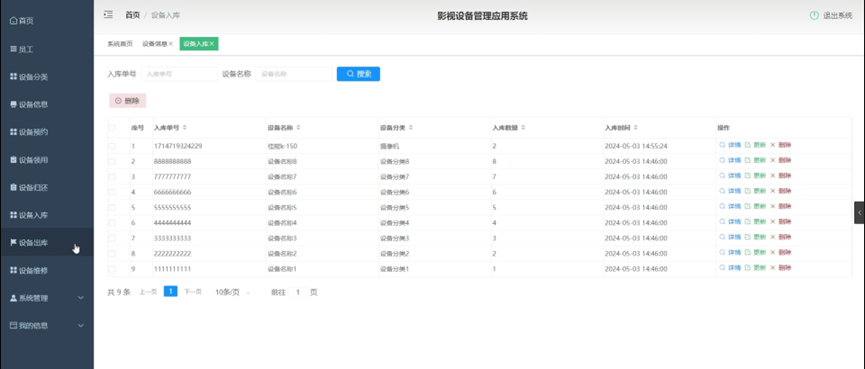Screen dimensions: 865x369
Task: Open 设备出库 in the sidebar
Action: (x=47, y=242)
